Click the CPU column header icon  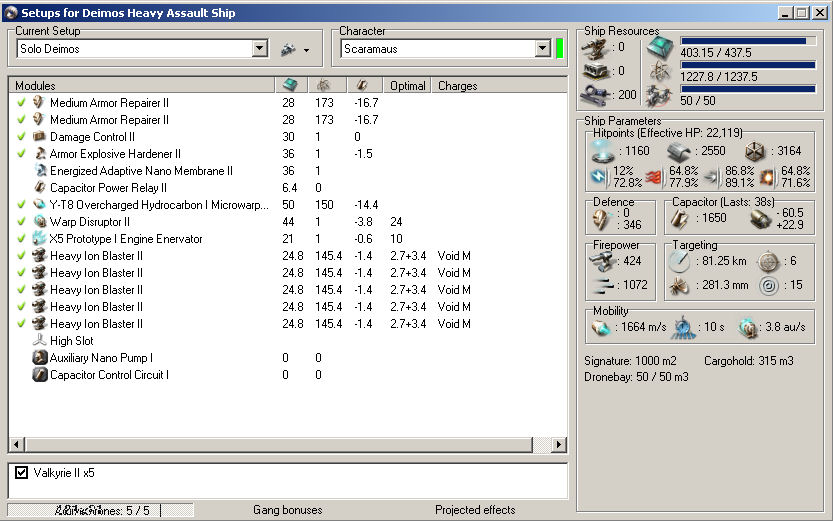click(291, 86)
